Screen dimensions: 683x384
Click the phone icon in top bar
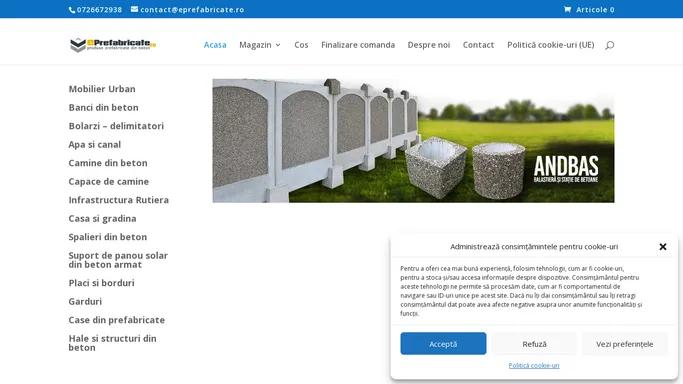(x=72, y=10)
